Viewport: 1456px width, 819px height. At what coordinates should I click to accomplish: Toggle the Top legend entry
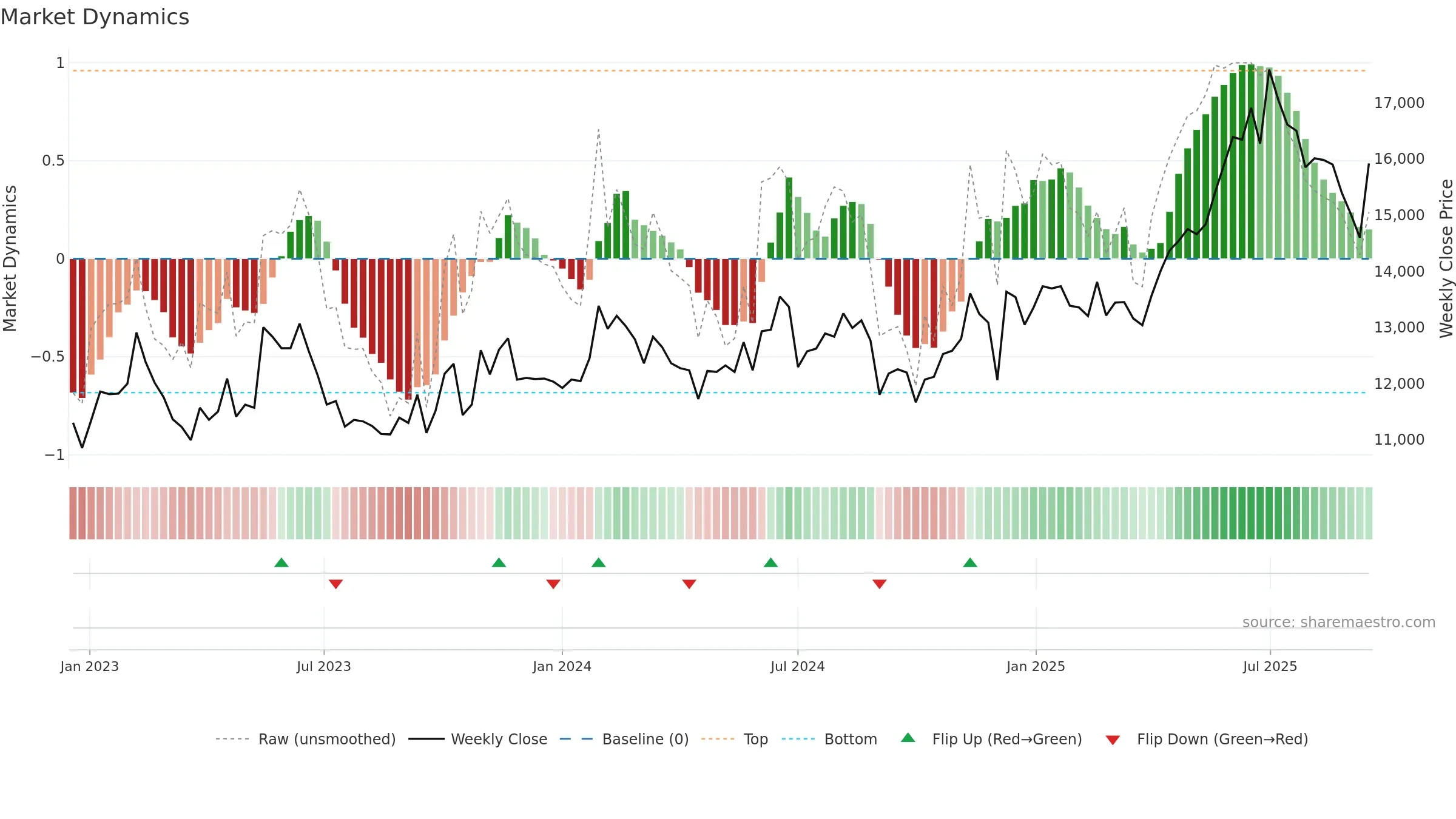[735, 739]
